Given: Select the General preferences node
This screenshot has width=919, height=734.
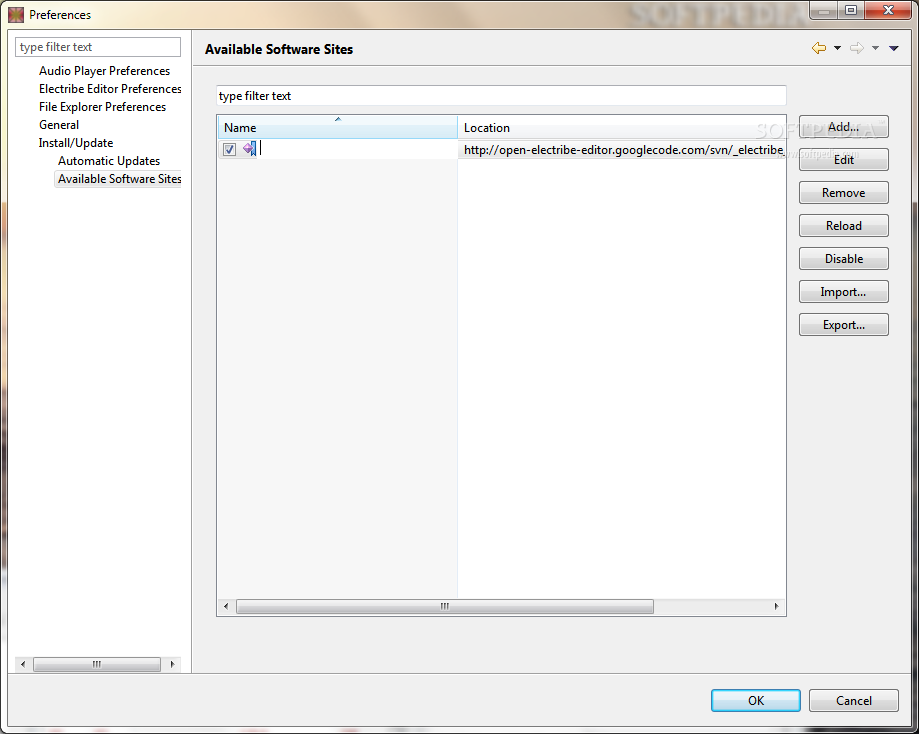Looking at the screenshot, I should click(x=59, y=125).
